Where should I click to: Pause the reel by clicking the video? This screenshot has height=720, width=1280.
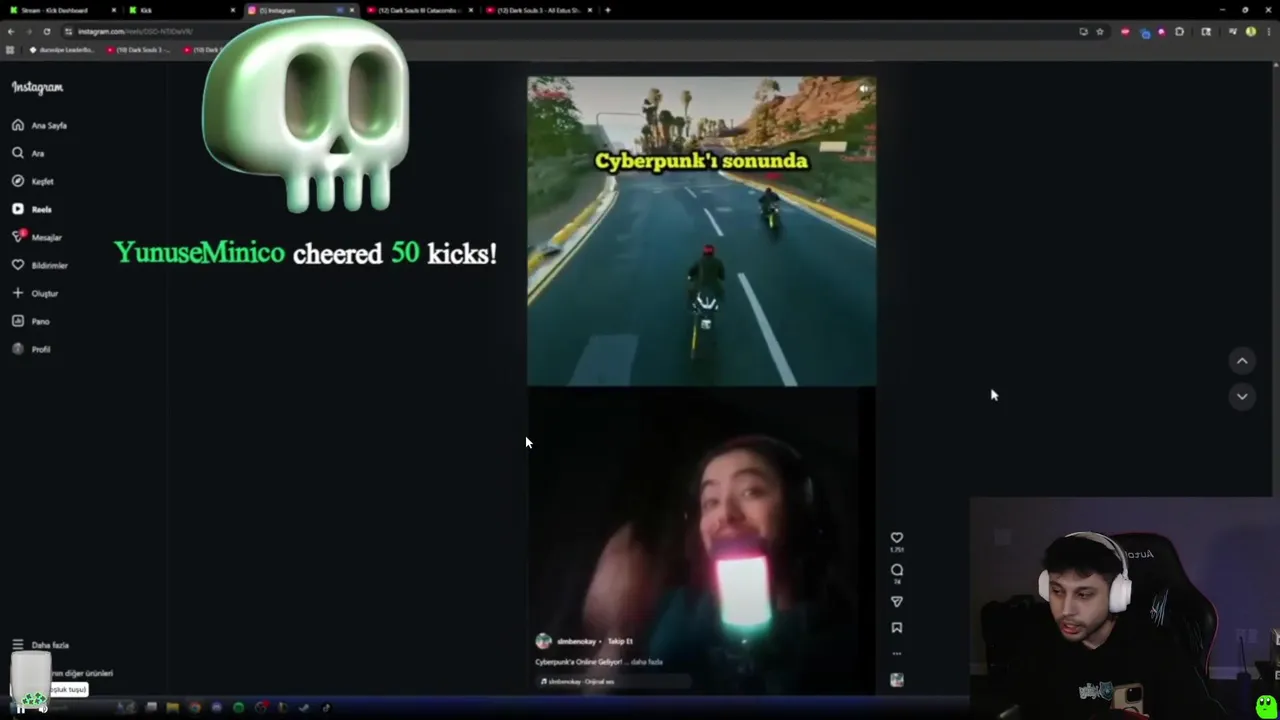(701, 385)
